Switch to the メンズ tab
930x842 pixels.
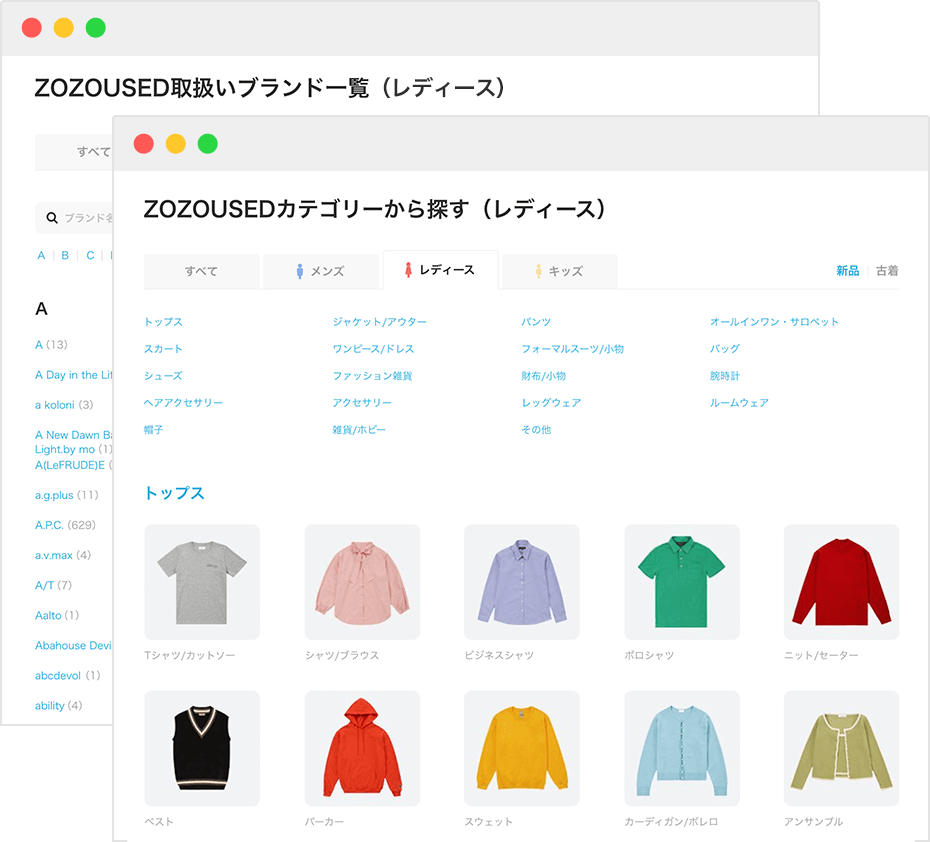[320, 271]
